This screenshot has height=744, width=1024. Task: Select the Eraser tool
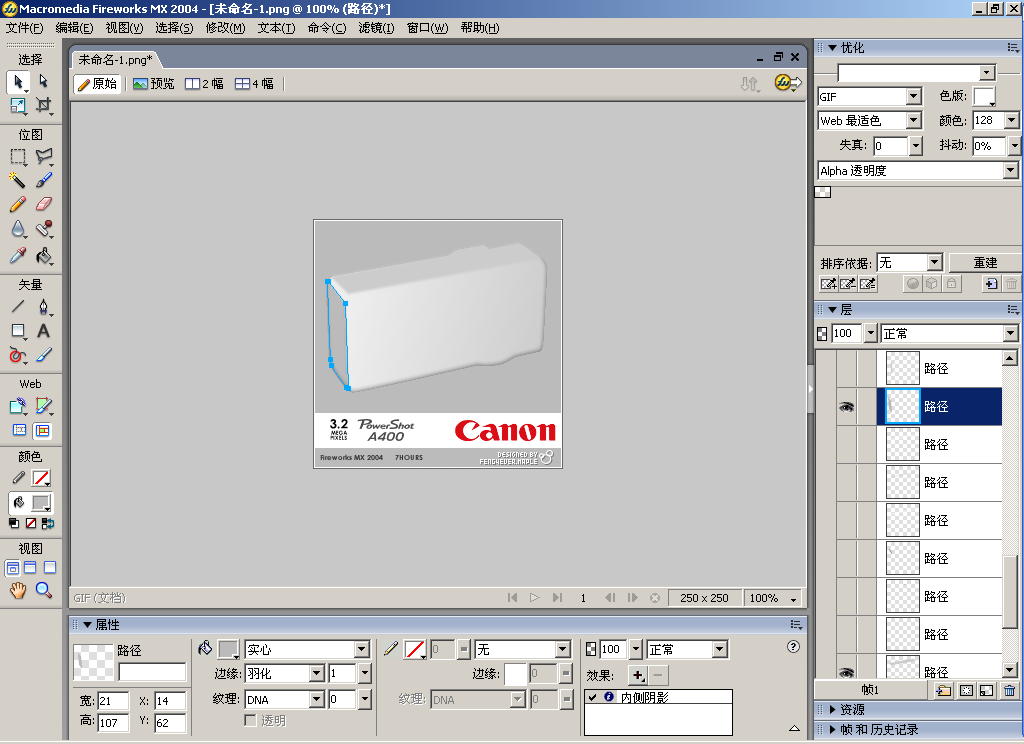43,204
